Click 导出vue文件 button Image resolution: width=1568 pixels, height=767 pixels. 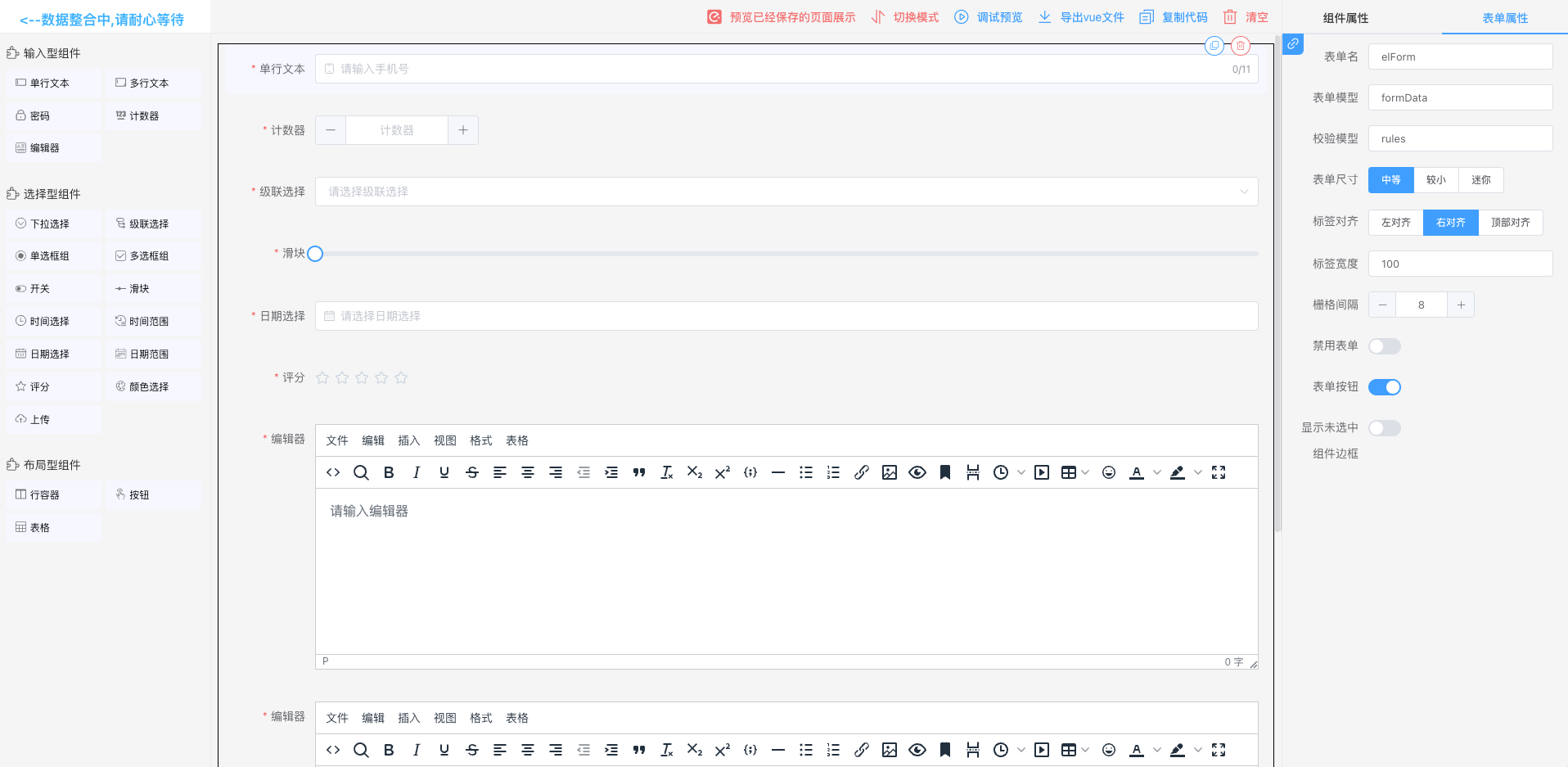(x=1081, y=17)
